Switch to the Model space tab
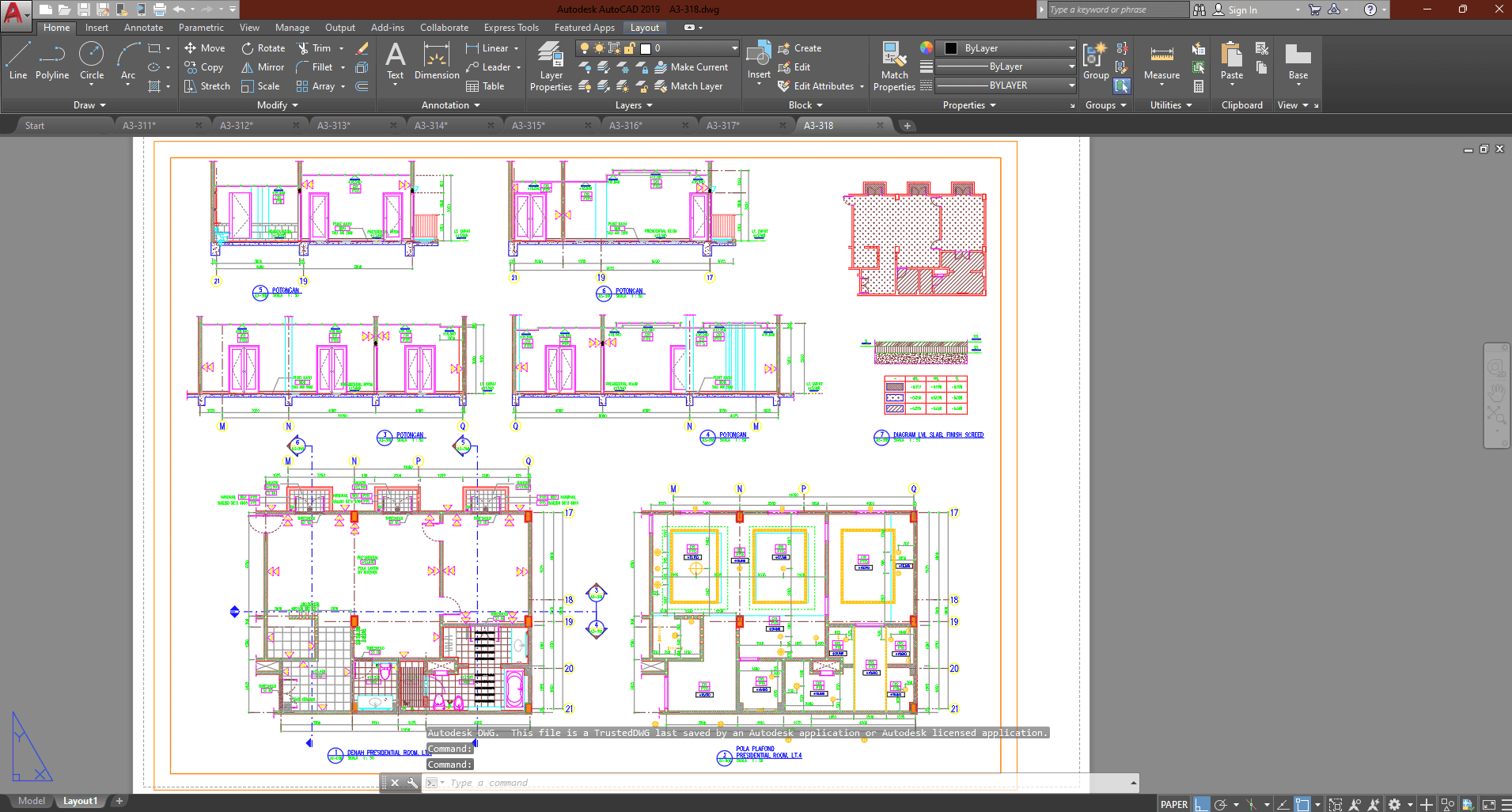Image resolution: width=1512 pixels, height=812 pixels. 32,801
